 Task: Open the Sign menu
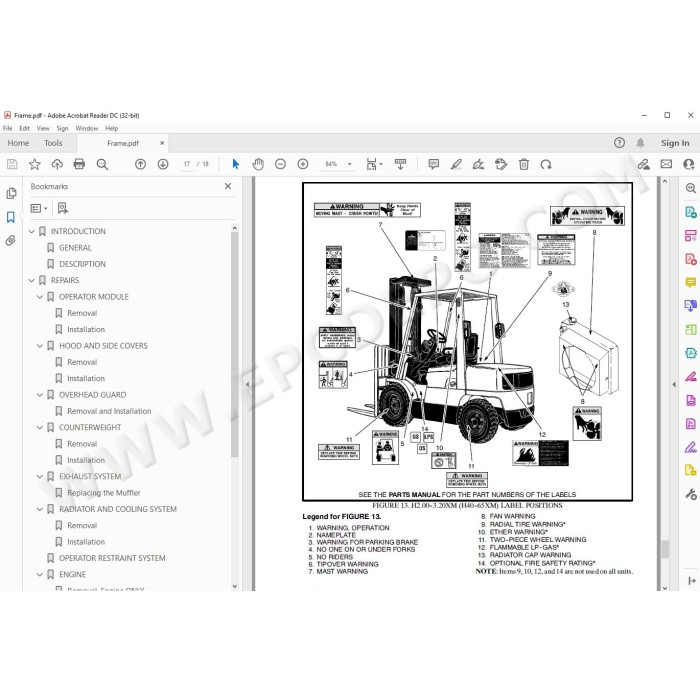pos(62,128)
